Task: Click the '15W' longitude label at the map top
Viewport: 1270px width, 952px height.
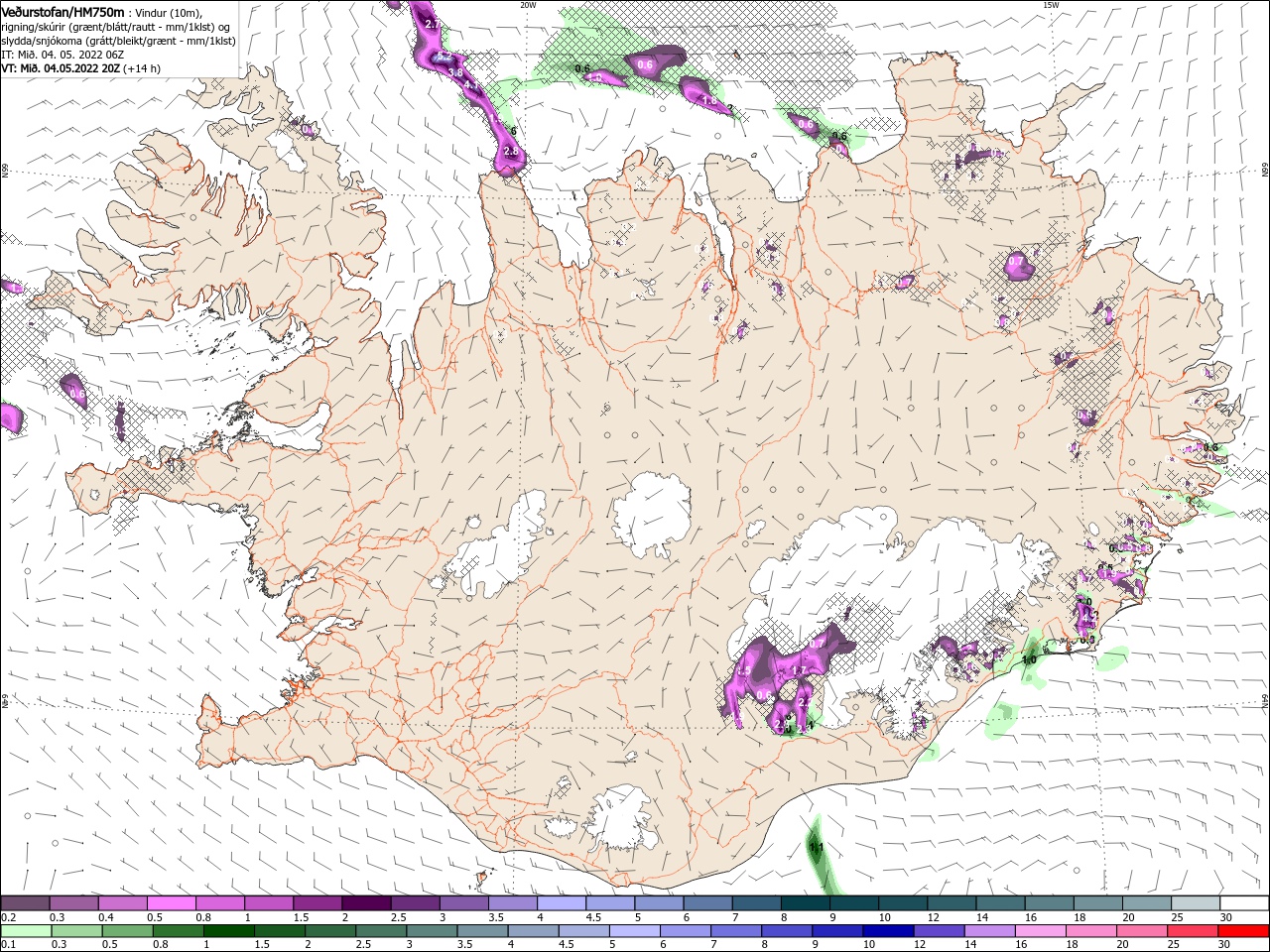Action: point(1051,5)
